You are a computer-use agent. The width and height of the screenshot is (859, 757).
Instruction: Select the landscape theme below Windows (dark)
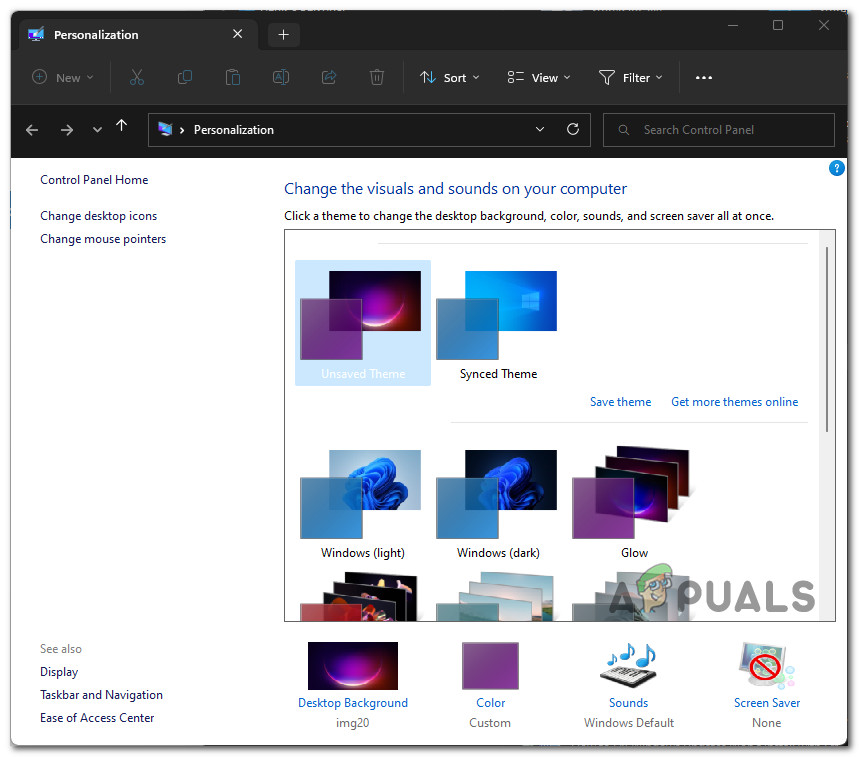click(x=495, y=597)
